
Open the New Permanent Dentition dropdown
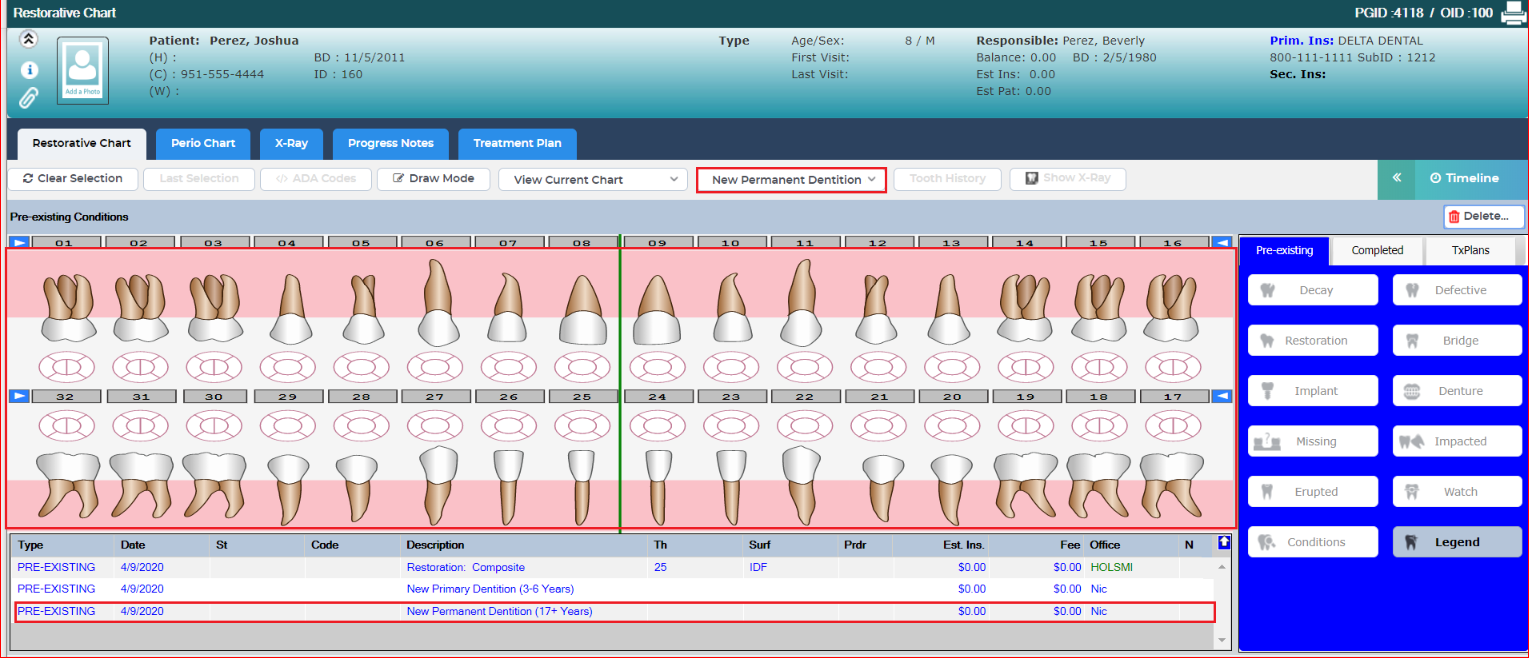click(x=791, y=180)
